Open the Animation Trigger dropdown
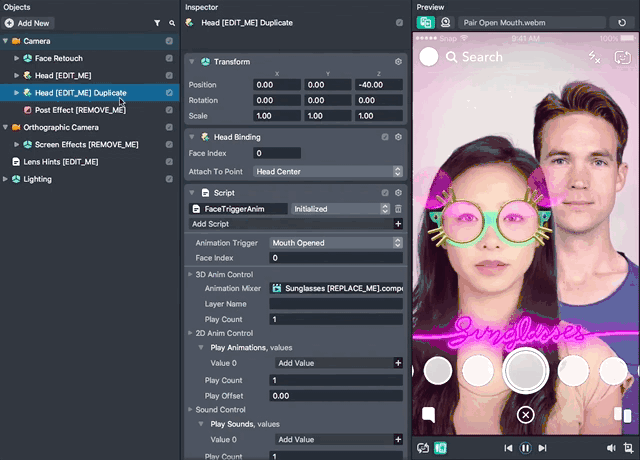Screen dimensions: 640x460 pyautogui.click(x=336, y=242)
